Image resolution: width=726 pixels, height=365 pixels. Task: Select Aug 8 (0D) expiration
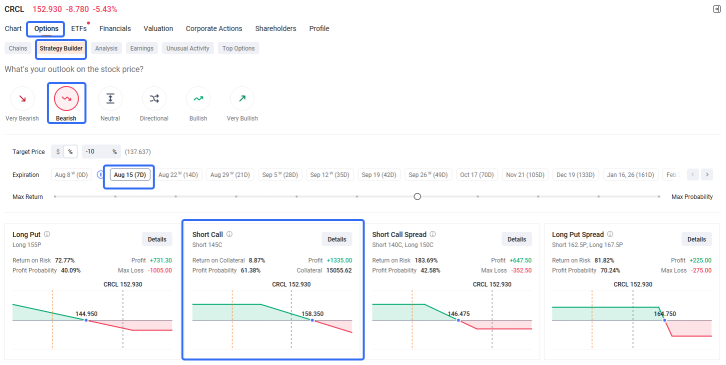point(71,175)
